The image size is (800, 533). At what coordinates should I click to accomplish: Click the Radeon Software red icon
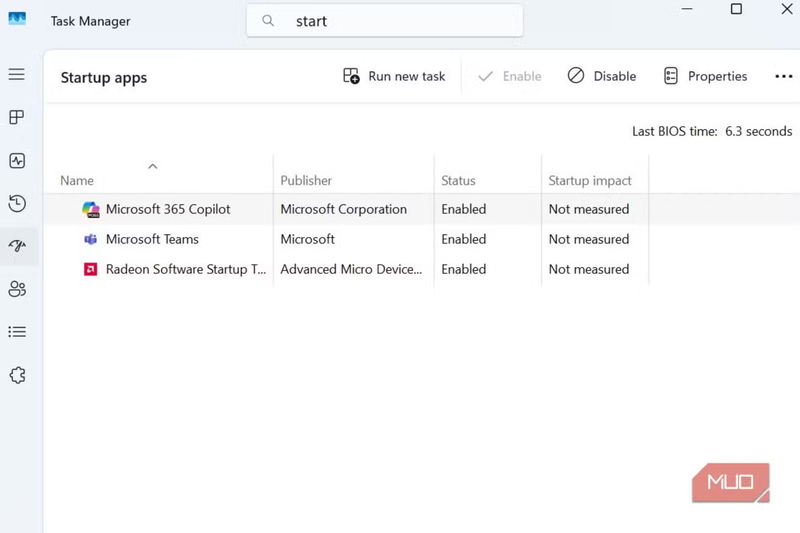[90, 269]
